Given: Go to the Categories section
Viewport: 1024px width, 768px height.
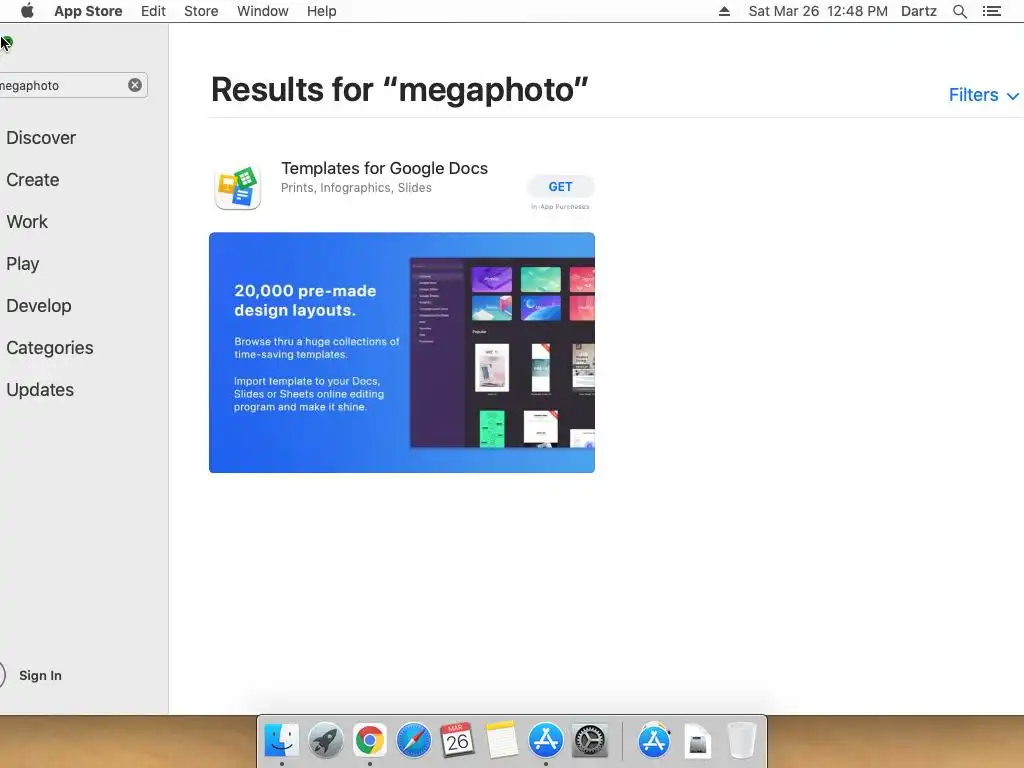Looking at the screenshot, I should (x=50, y=347).
